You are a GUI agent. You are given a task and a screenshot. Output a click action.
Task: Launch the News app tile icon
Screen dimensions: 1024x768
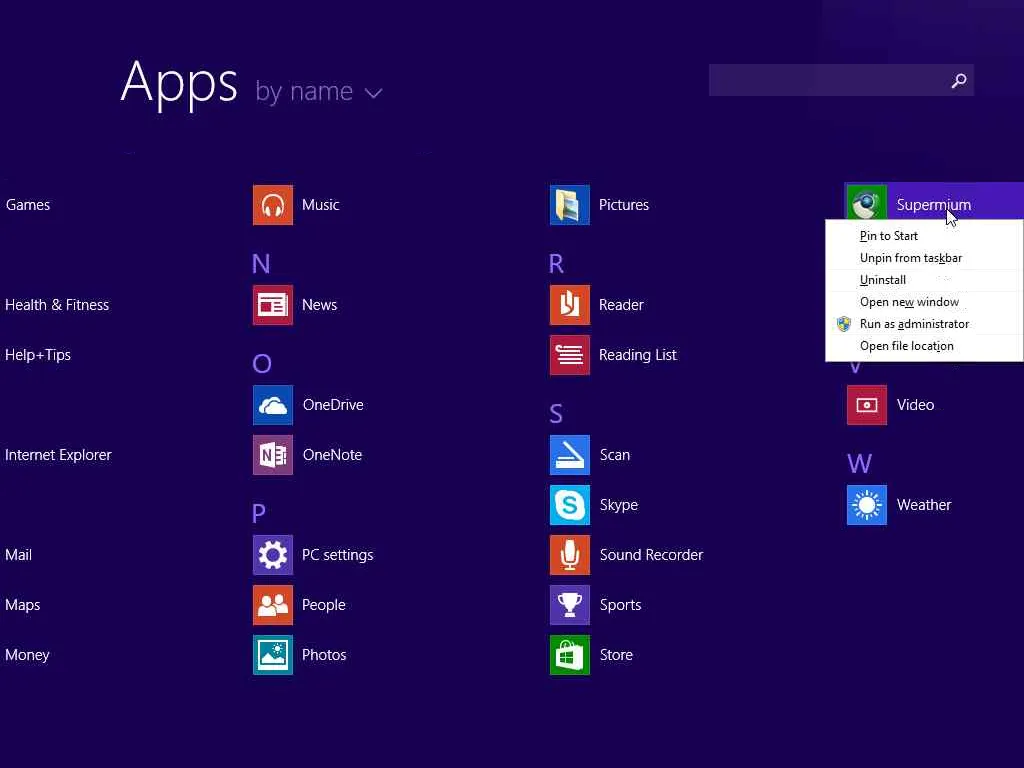coord(272,305)
